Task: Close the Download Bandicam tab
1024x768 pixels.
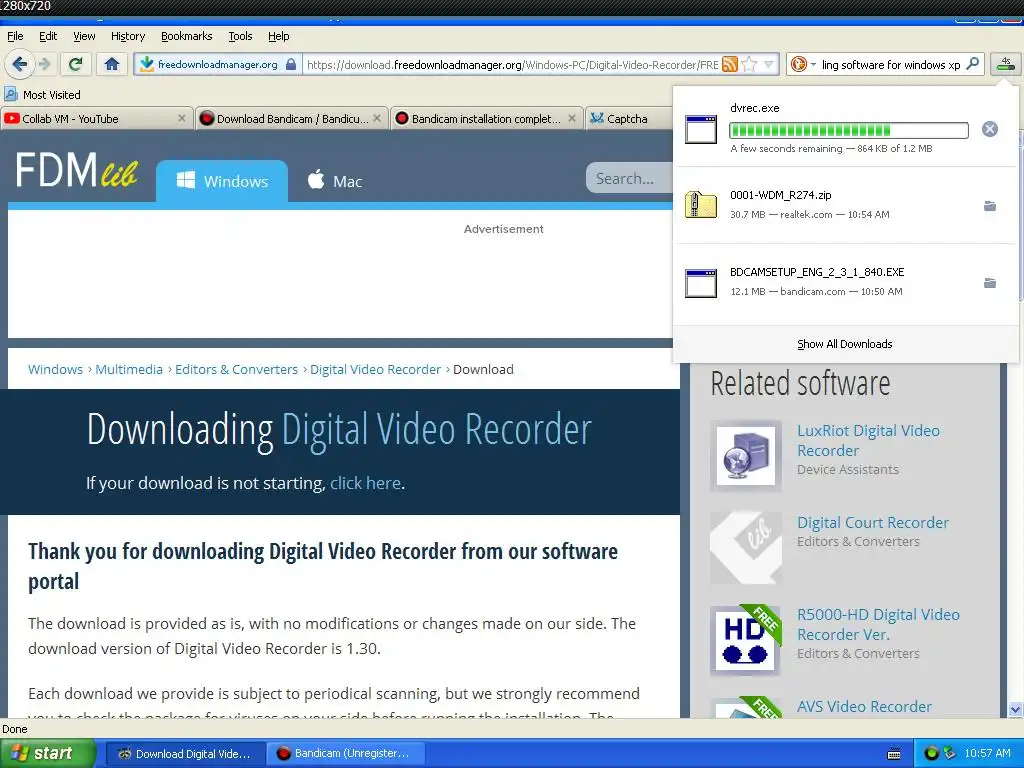Action: [x=377, y=118]
